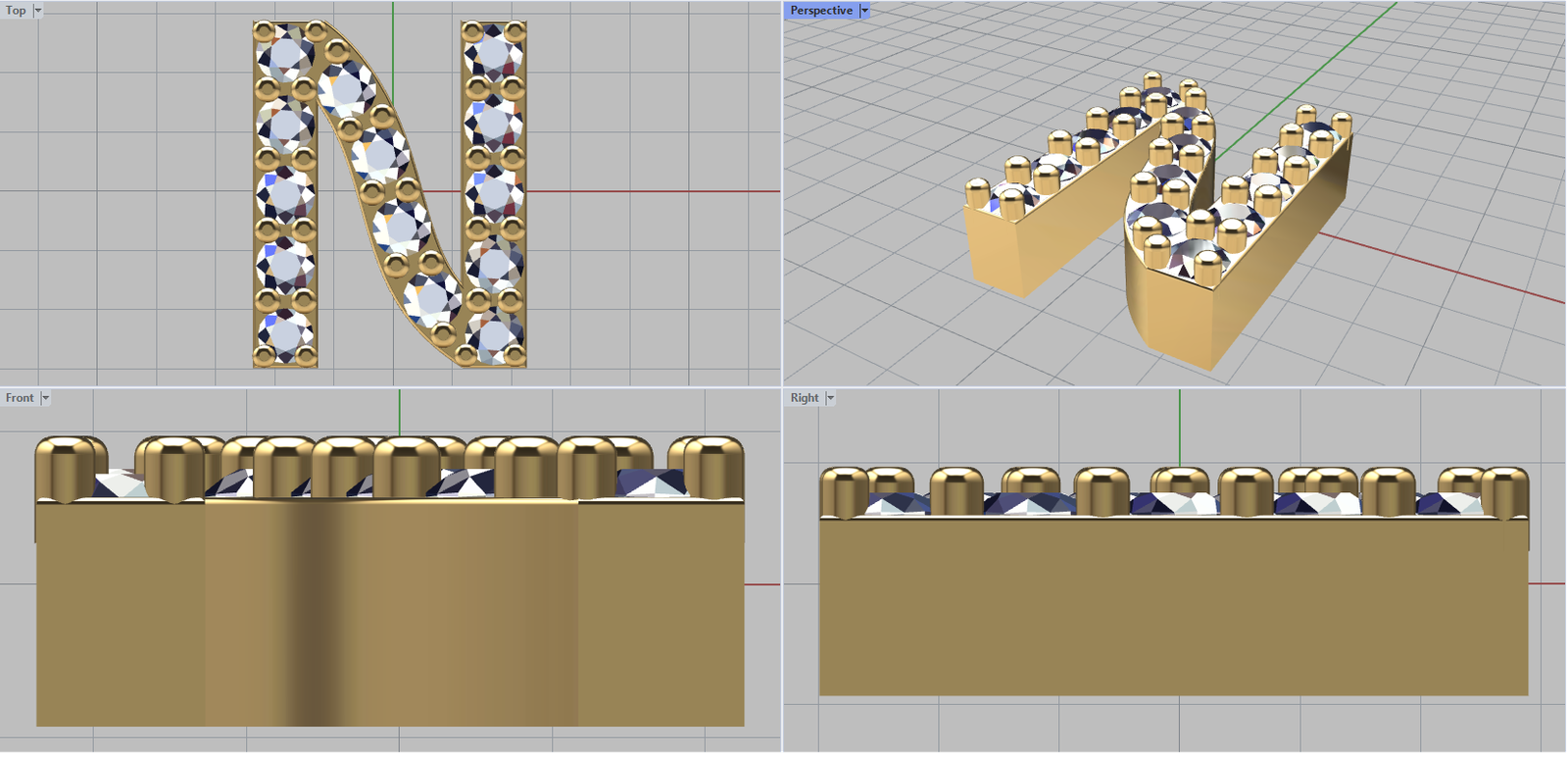Open the Front viewport dropdown arrow
The height and width of the screenshot is (757, 1568).
45,398
